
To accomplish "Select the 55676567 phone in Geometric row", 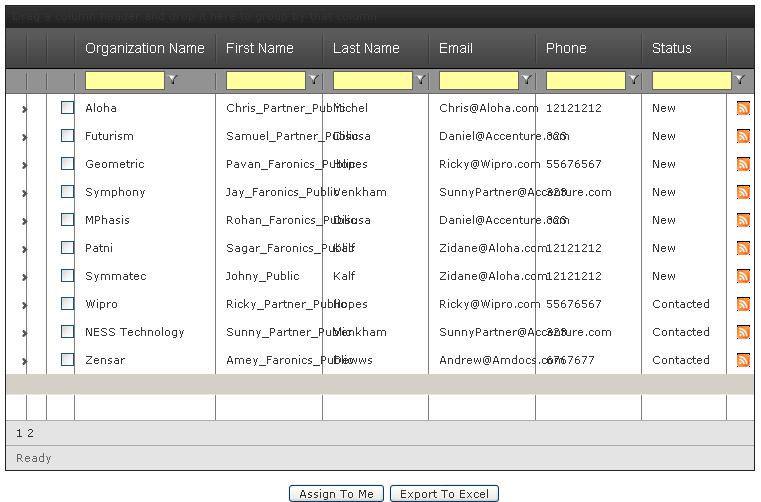I will click(574, 164).
